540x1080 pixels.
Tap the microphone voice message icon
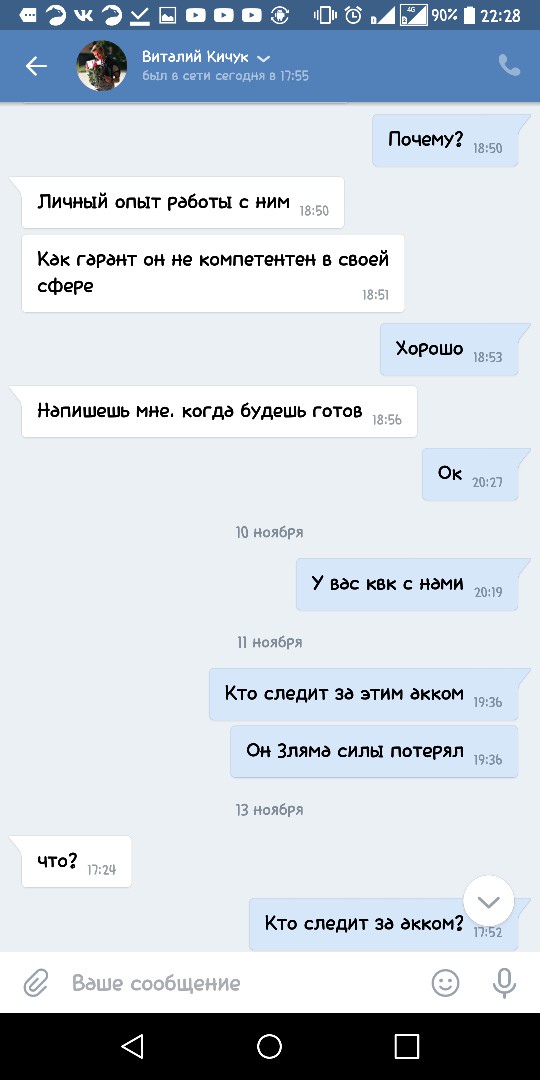(504, 983)
